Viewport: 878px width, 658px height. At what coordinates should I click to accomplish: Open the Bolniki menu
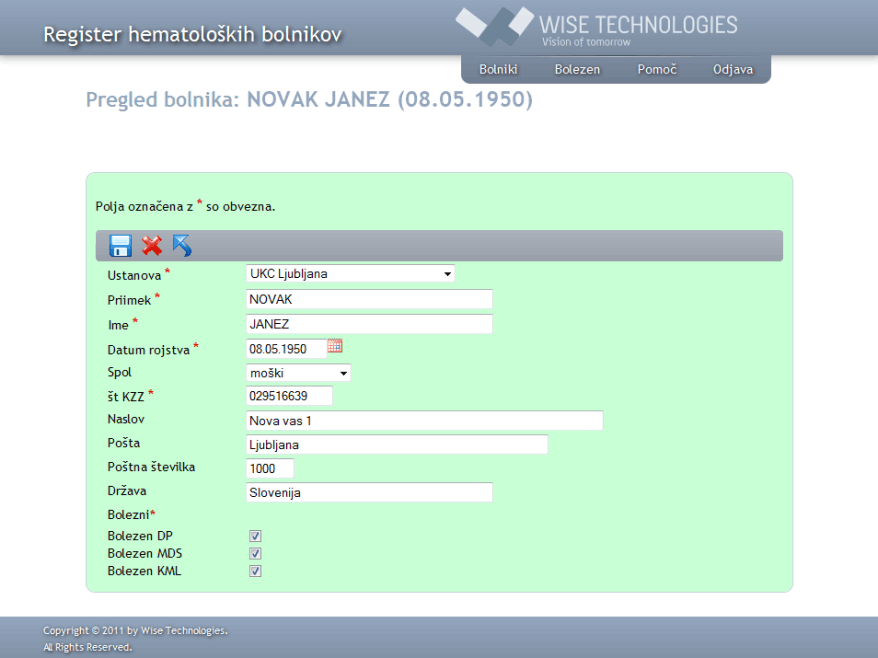tap(498, 69)
